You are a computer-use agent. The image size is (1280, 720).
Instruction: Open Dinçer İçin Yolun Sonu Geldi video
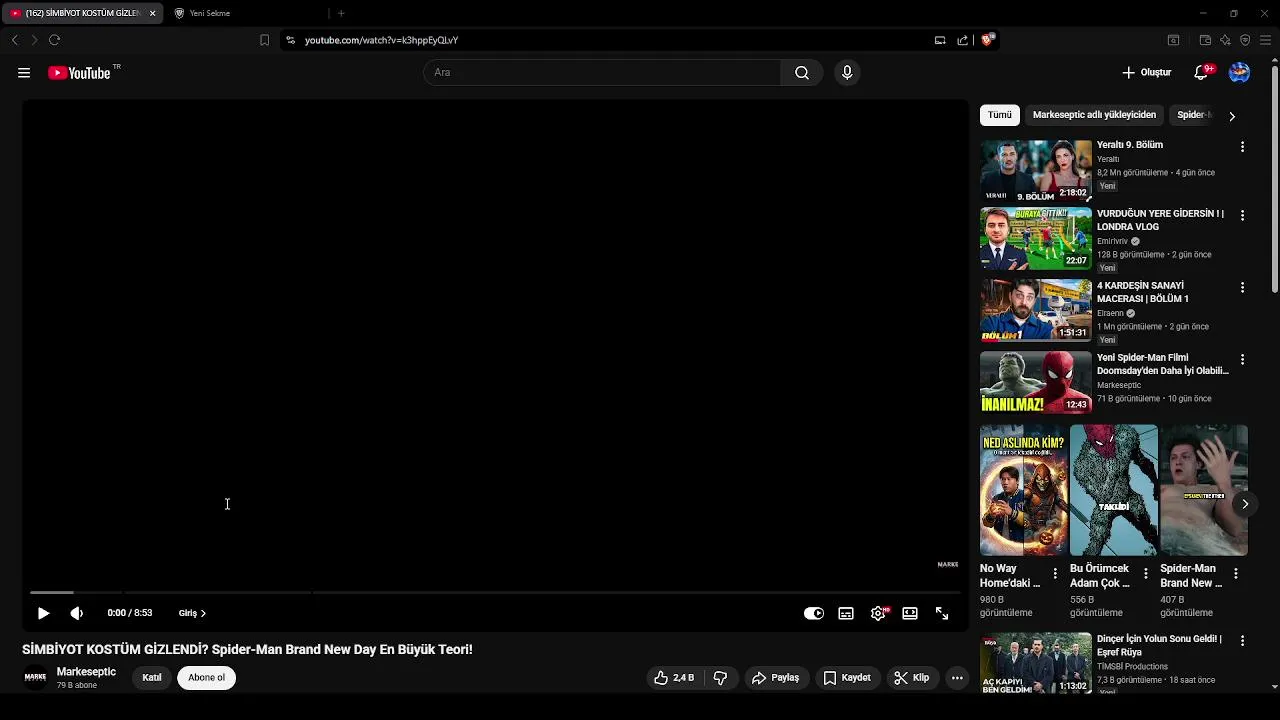point(1035,663)
